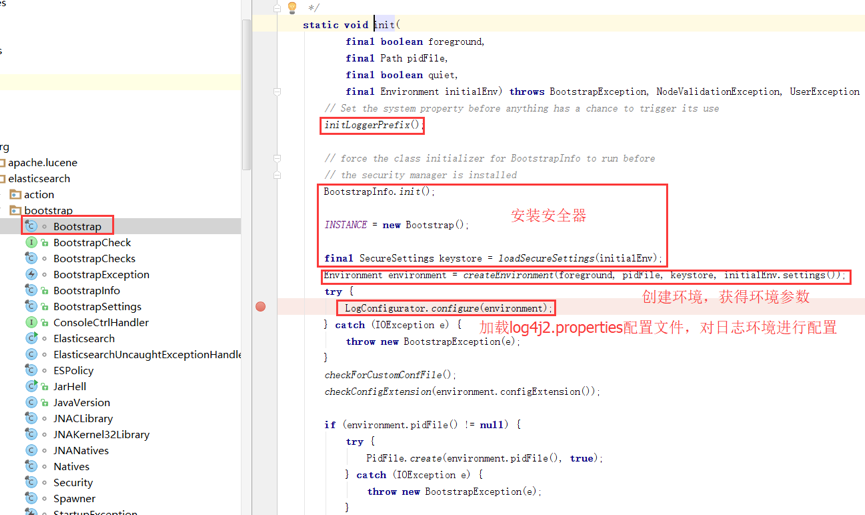Fold the init method signature

coord(277,92)
